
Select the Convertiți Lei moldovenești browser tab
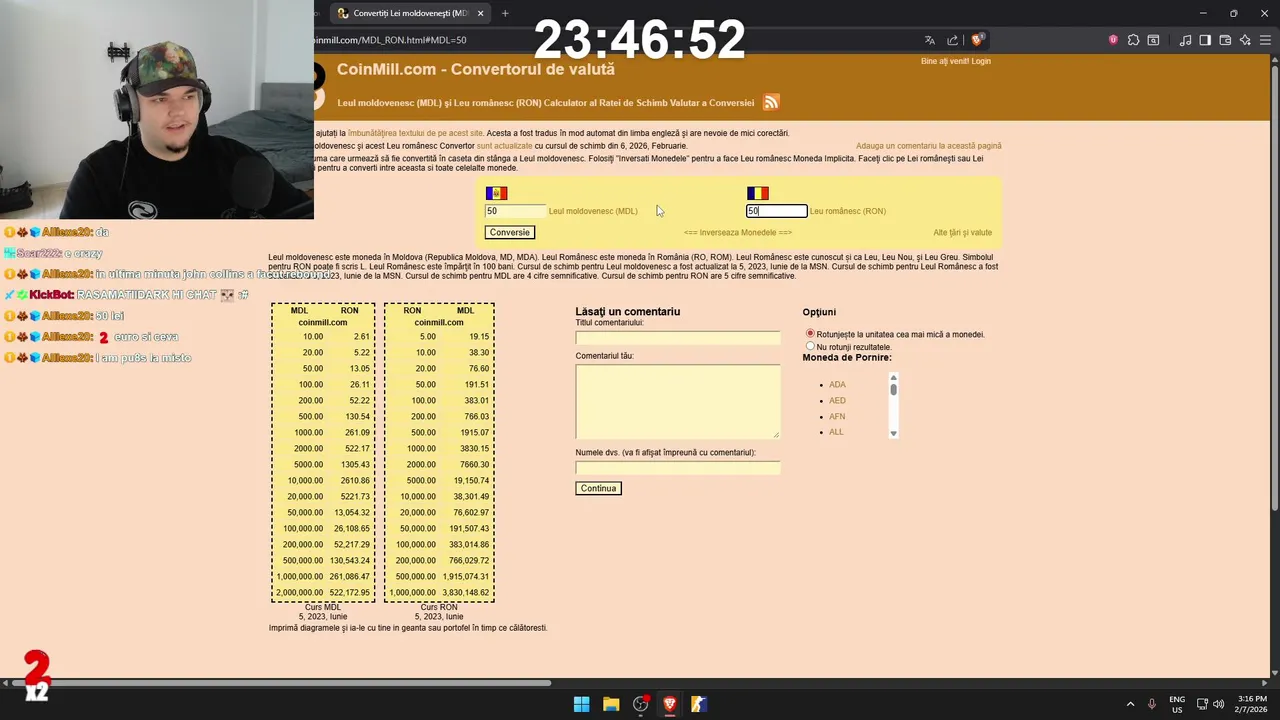pos(410,13)
